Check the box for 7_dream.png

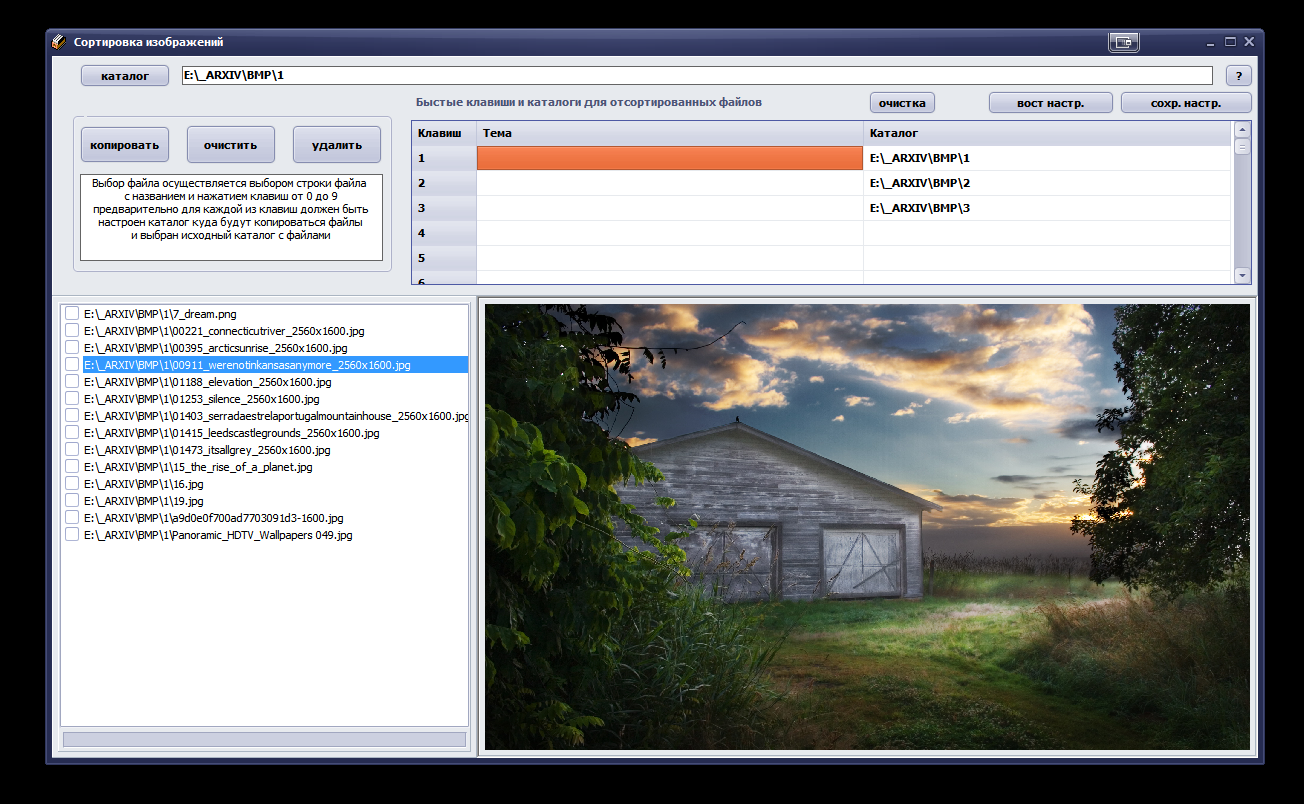coord(72,314)
